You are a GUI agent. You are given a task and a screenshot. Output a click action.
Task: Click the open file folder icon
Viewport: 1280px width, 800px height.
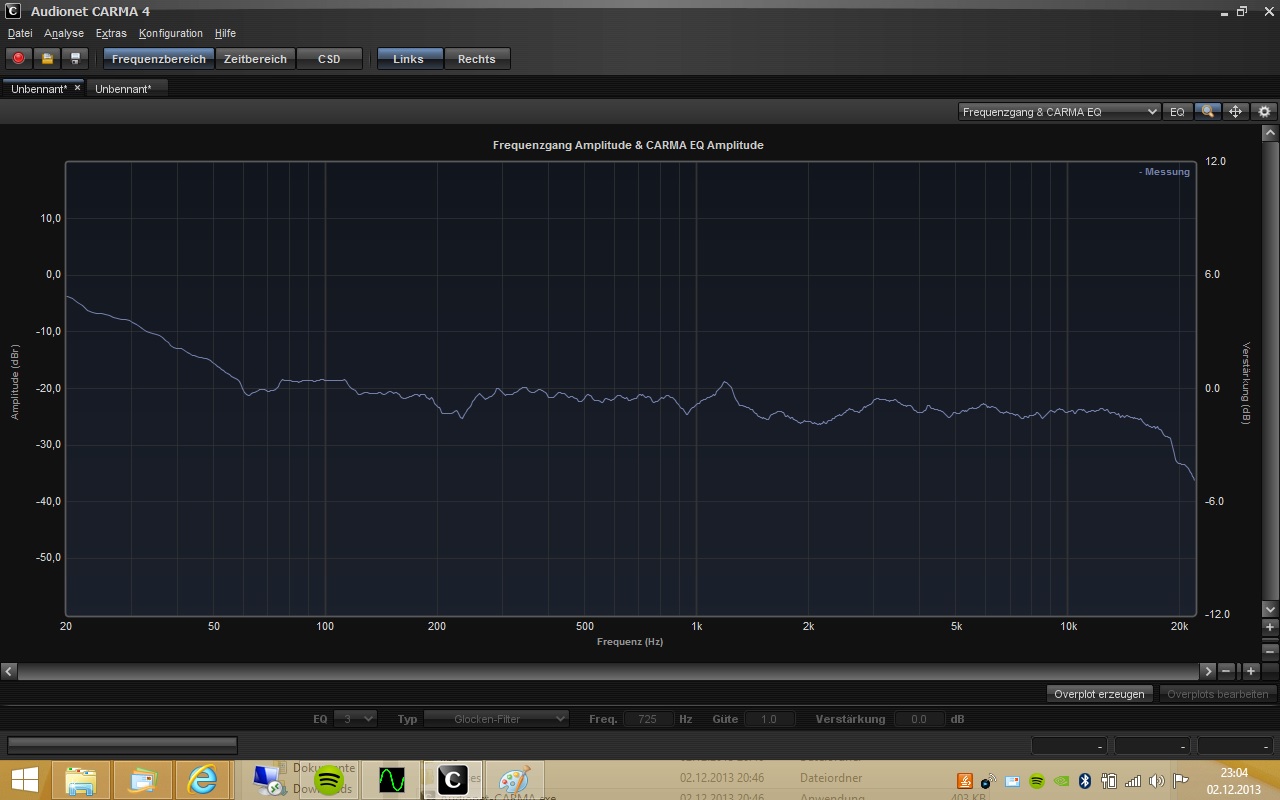point(47,59)
